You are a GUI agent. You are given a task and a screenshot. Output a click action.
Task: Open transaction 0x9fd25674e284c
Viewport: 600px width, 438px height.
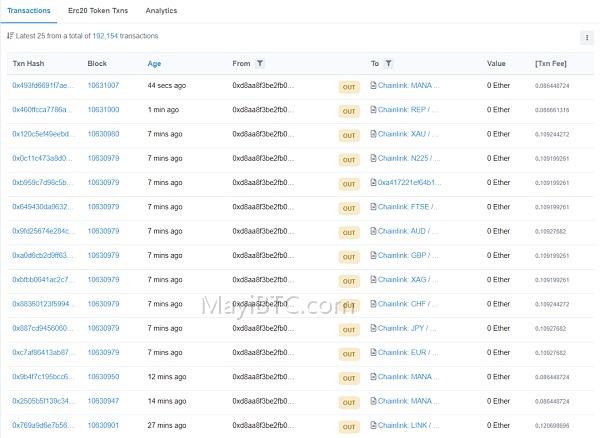pos(43,231)
